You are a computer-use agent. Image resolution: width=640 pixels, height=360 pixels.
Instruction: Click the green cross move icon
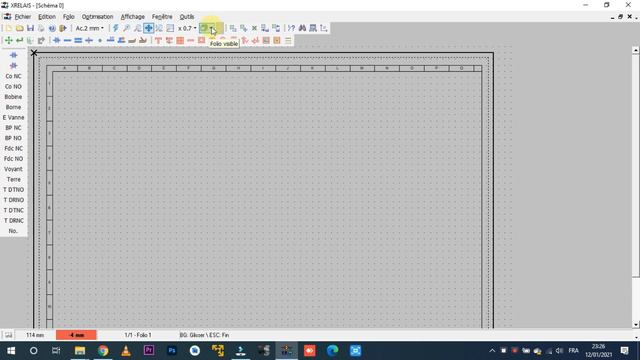coord(9,40)
